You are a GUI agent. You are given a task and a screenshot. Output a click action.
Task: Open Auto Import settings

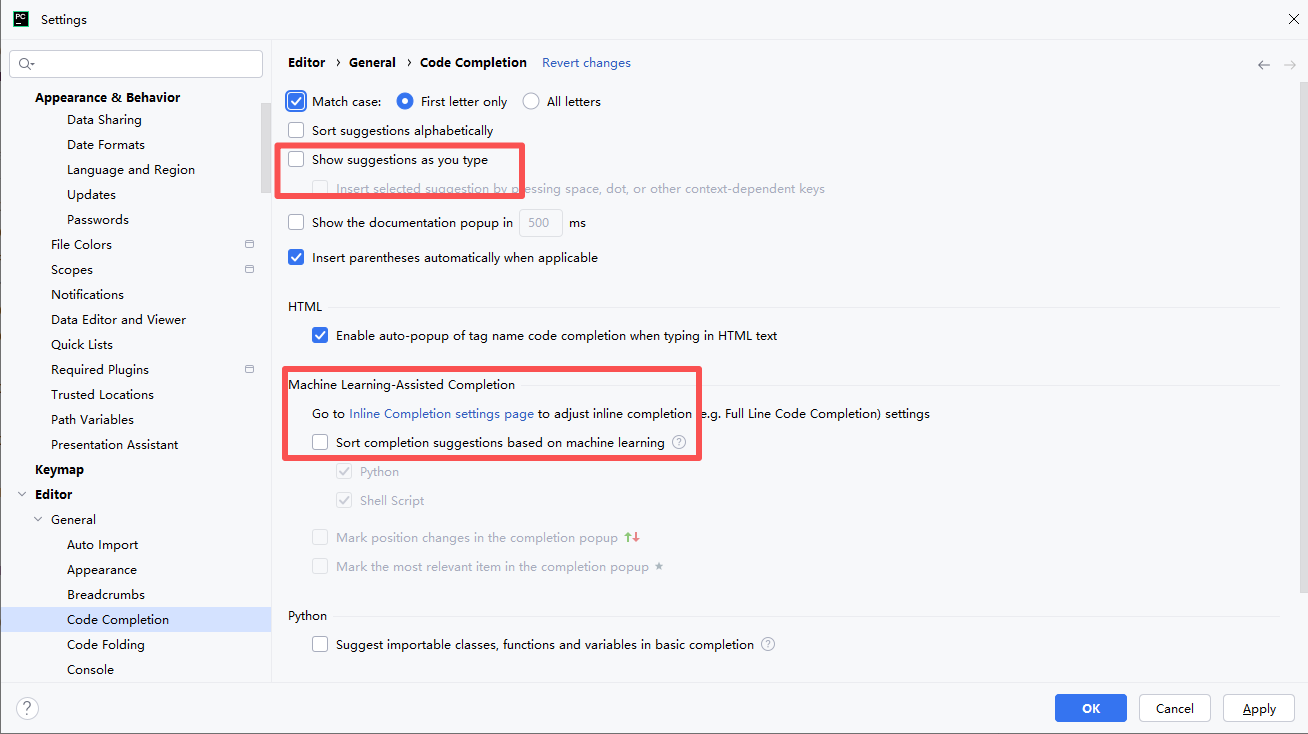tap(103, 544)
